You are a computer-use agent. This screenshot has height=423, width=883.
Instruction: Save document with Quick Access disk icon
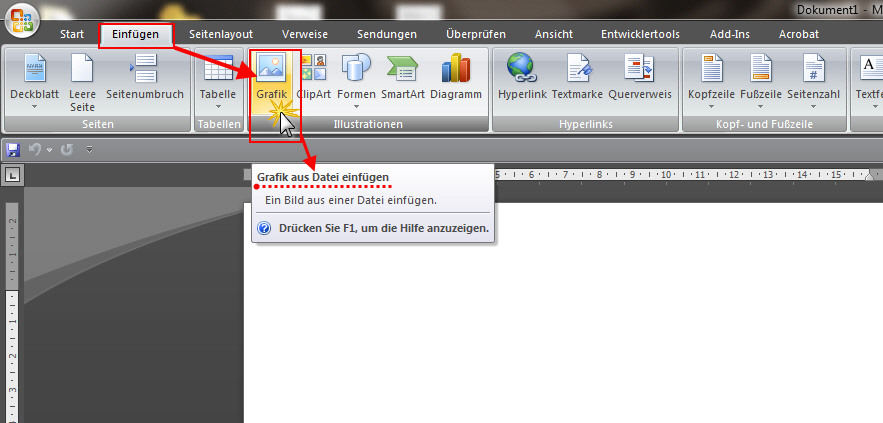(x=13, y=150)
